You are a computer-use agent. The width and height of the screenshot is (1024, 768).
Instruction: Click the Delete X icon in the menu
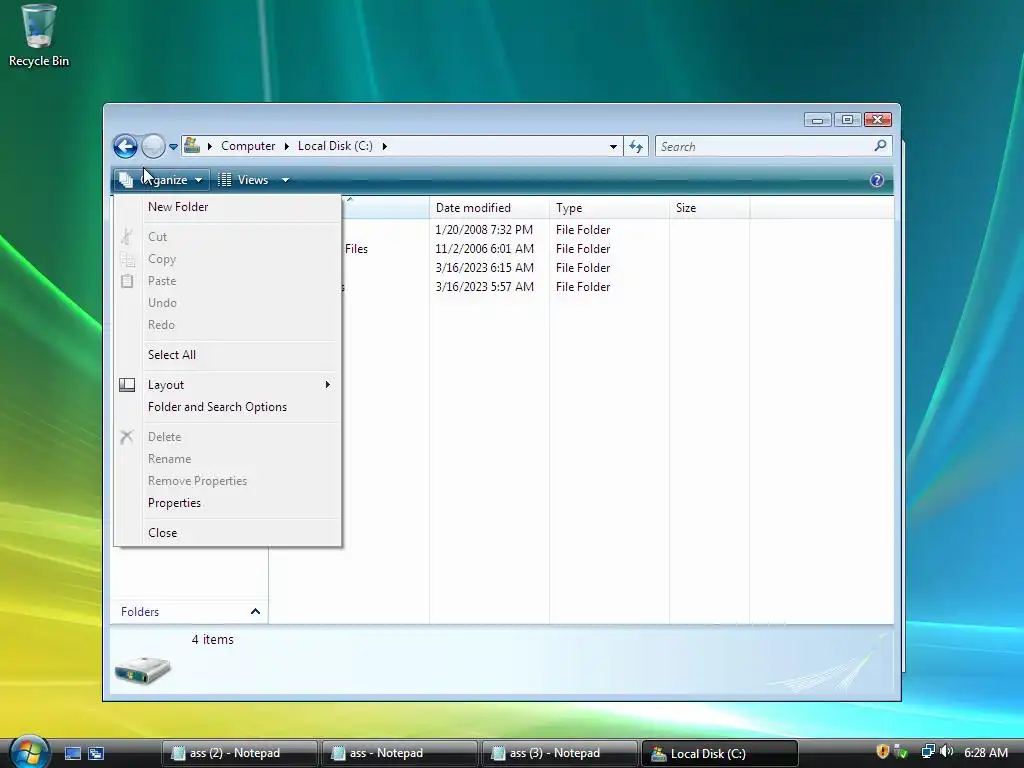[x=127, y=437]
